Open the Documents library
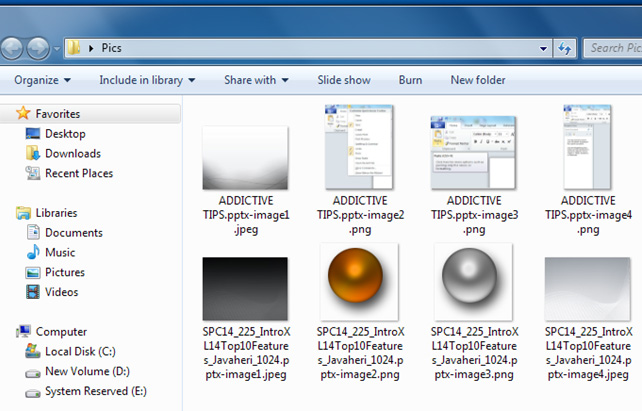 pos(74,233)
